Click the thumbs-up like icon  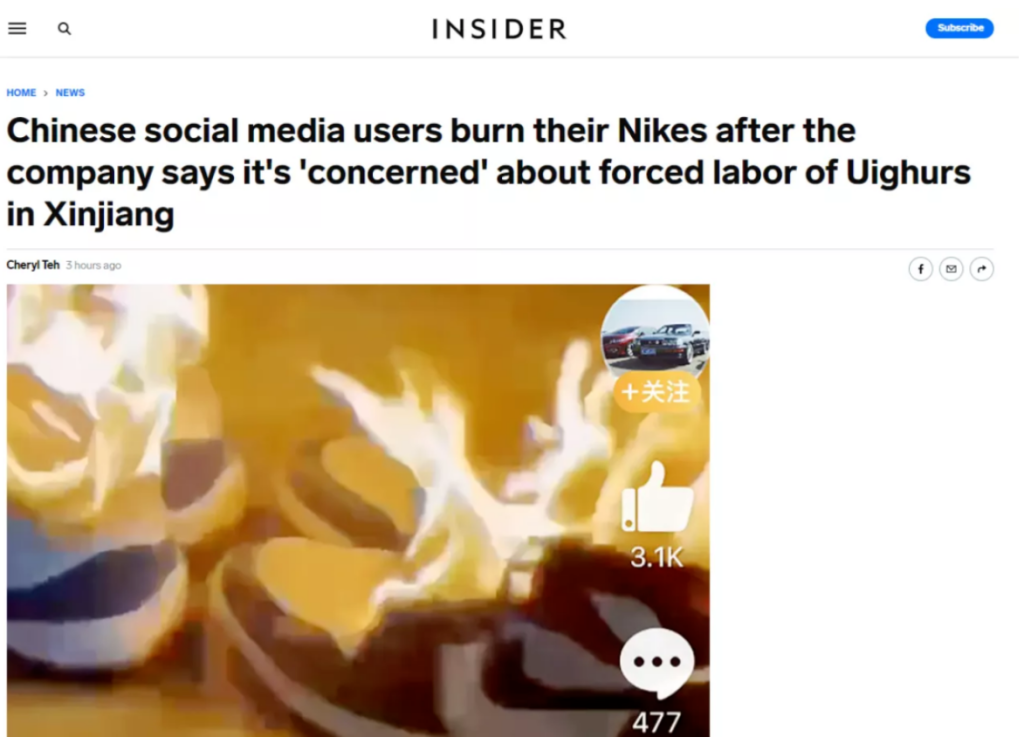click(656, 497)
